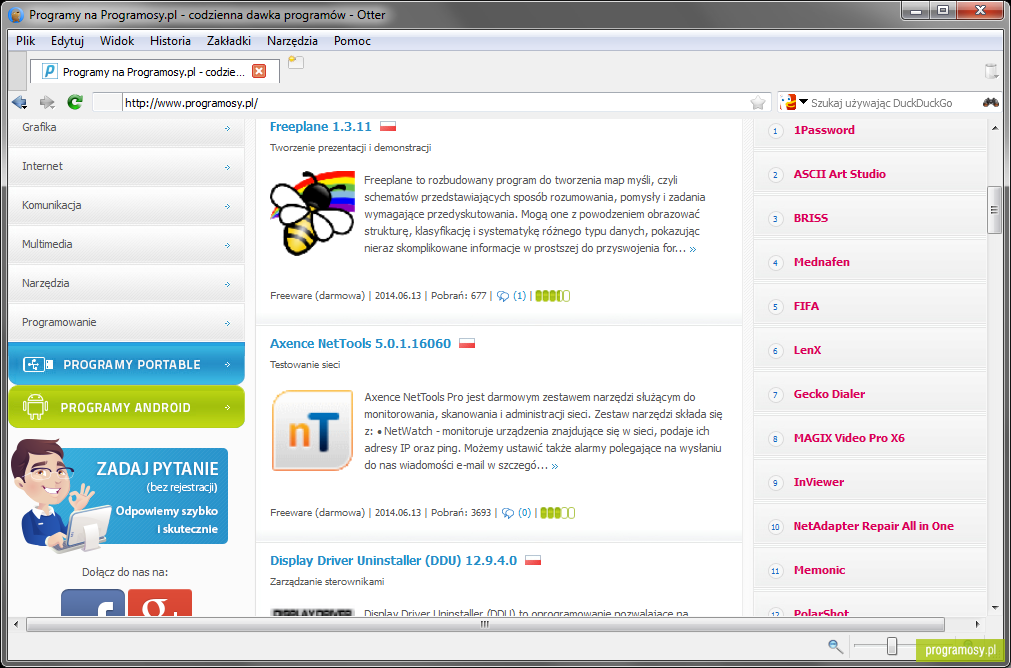Open the Pomoc menu
This screenshot has width=1011, height=668.
(x=352, y=41)
